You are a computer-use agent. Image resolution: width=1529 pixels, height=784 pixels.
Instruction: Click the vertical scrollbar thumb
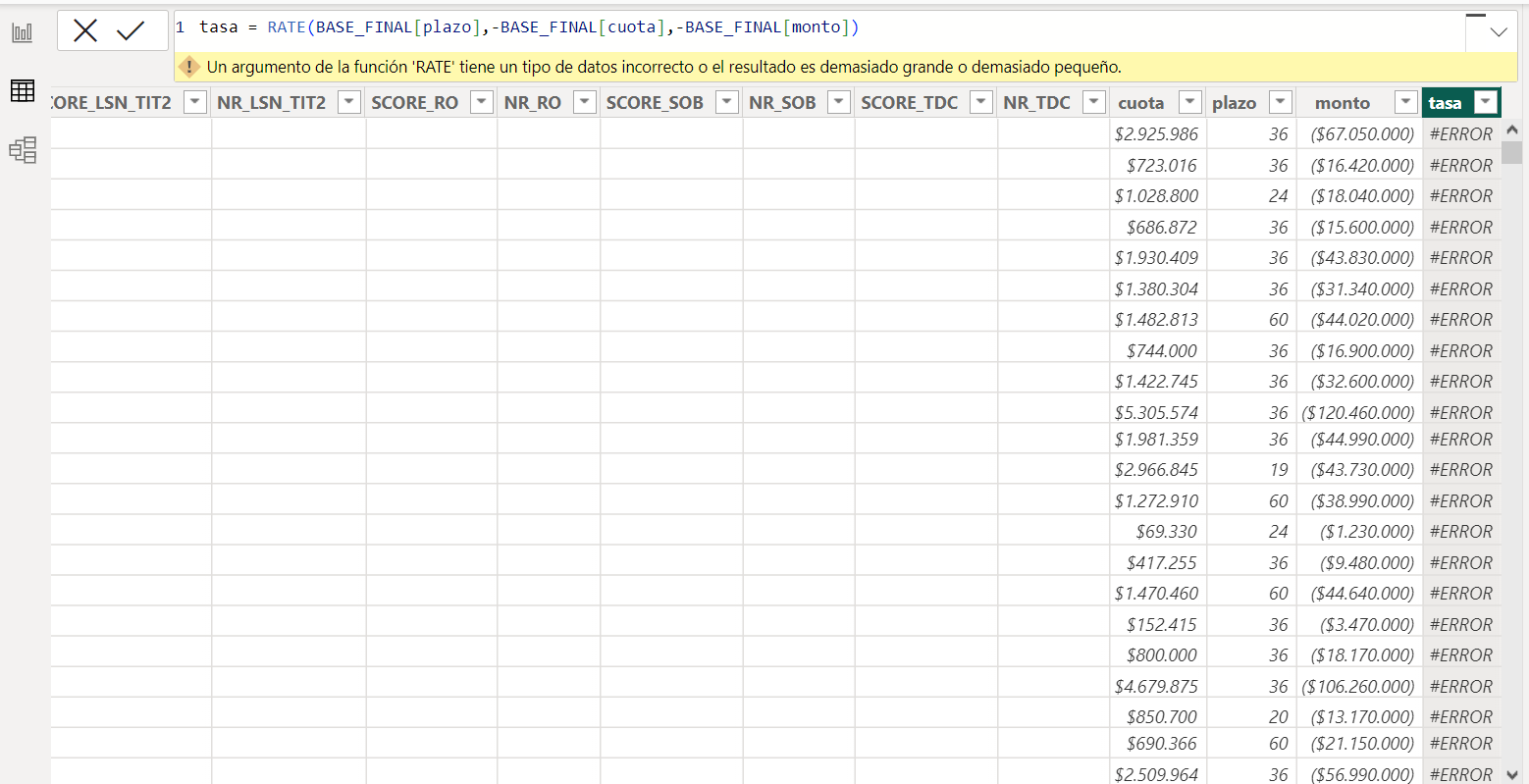1511,152
